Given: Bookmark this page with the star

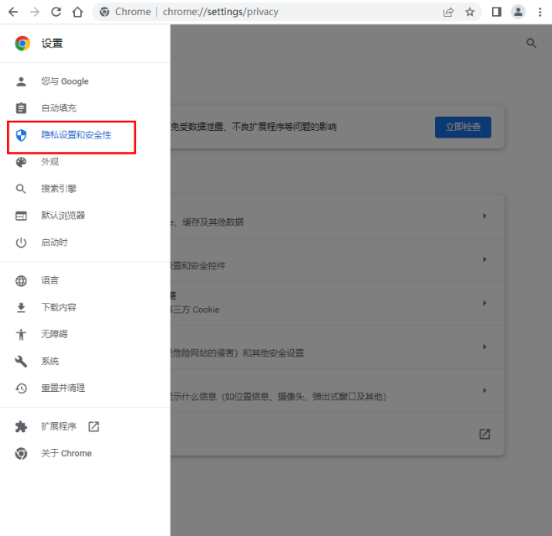Looking at the screenshot, I should (470, 12).
